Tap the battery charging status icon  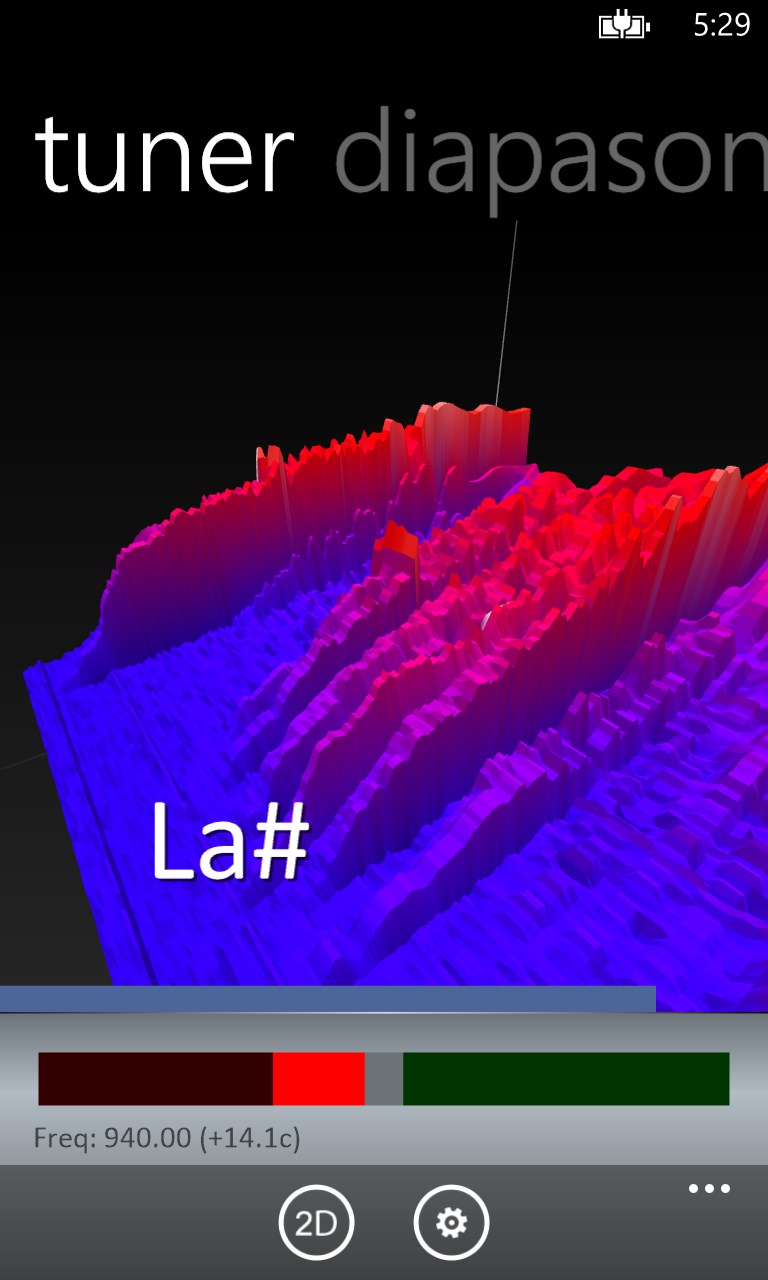(x=624, y=25)
